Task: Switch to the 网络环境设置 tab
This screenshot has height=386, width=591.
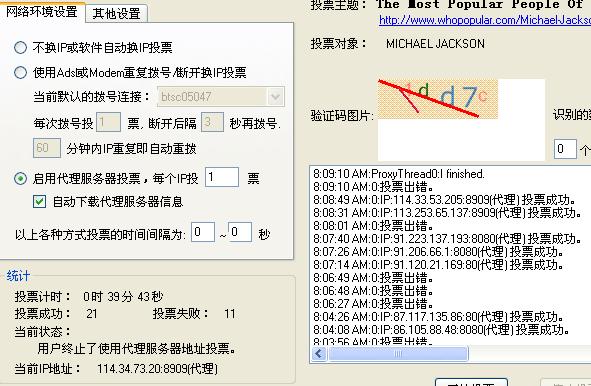Action: coord(42,12)
